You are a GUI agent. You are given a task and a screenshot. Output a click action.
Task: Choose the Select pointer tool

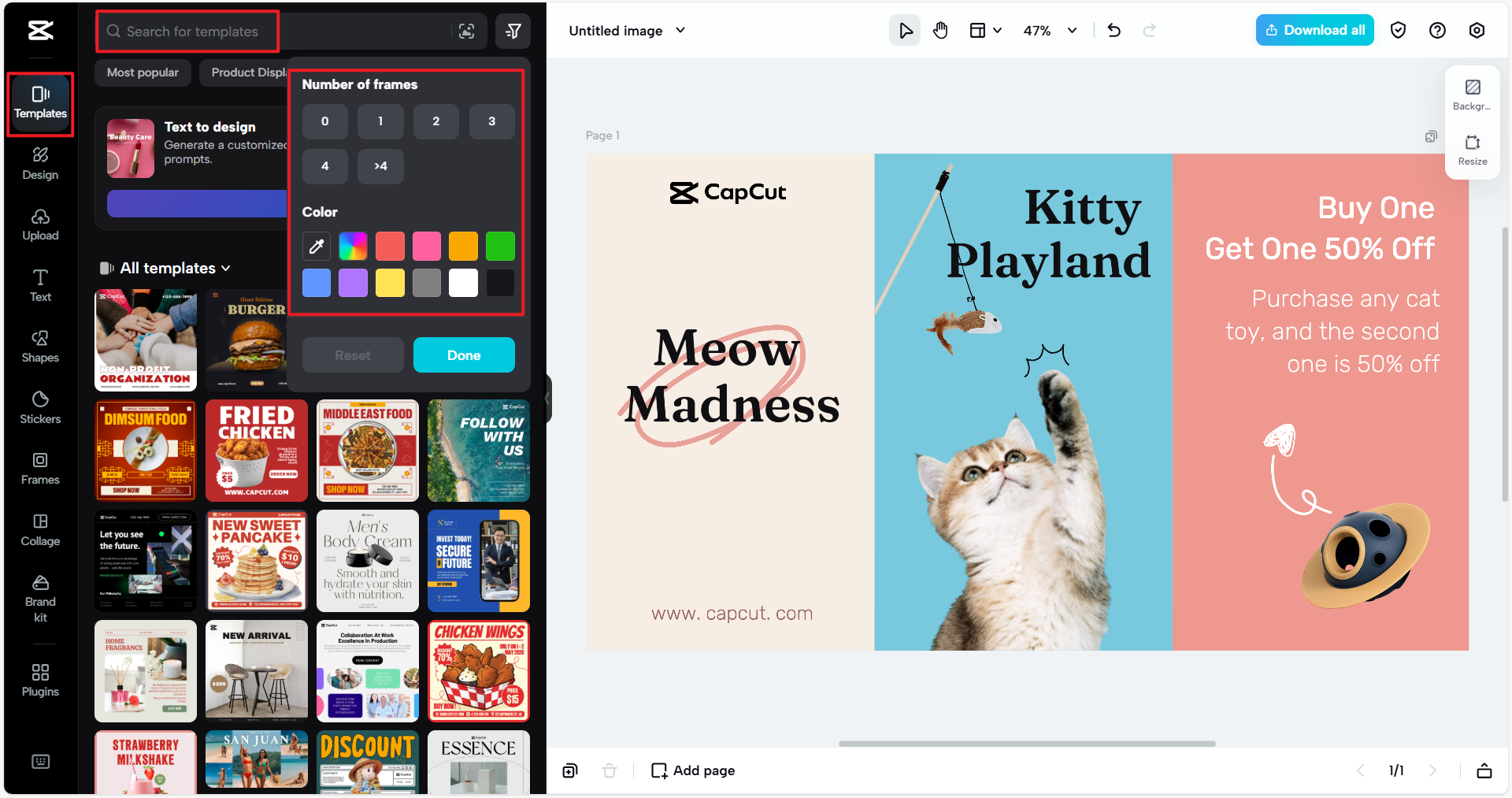pos(906,31)
